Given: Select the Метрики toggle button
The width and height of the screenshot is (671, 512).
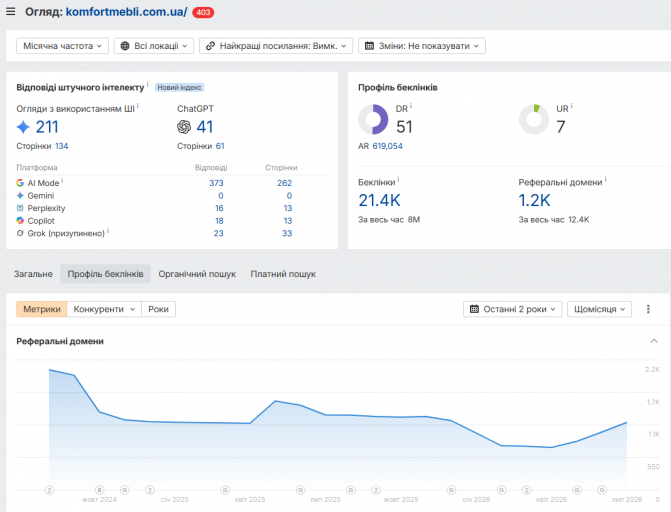Looking at the screenshot, I should 42,309.
